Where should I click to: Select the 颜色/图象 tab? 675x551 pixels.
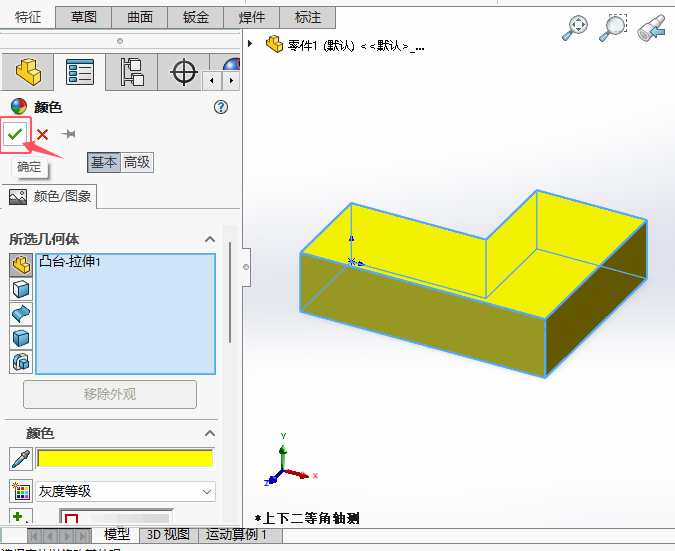[x=50, y=197]
